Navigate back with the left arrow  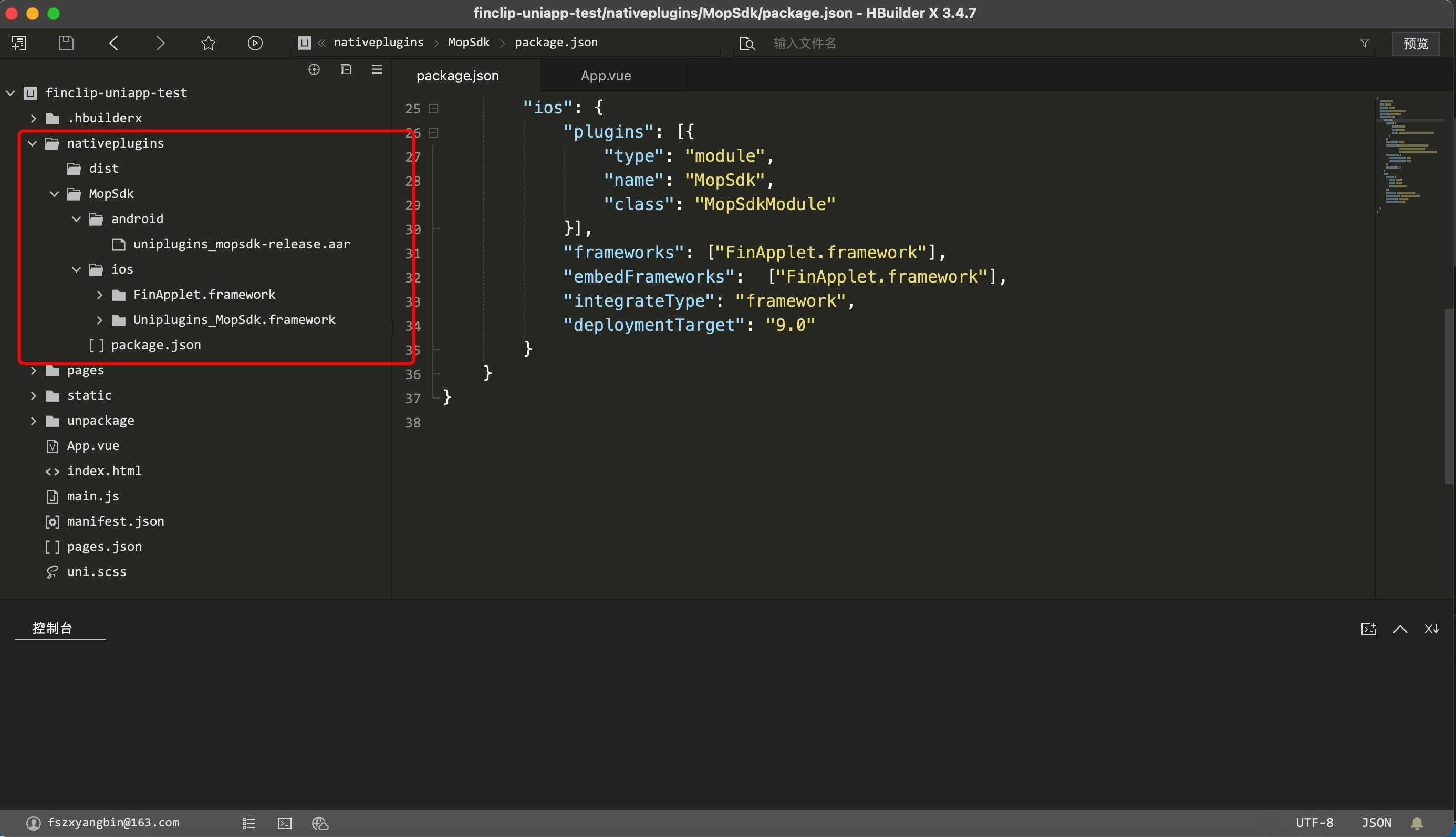tap(114, 43)
